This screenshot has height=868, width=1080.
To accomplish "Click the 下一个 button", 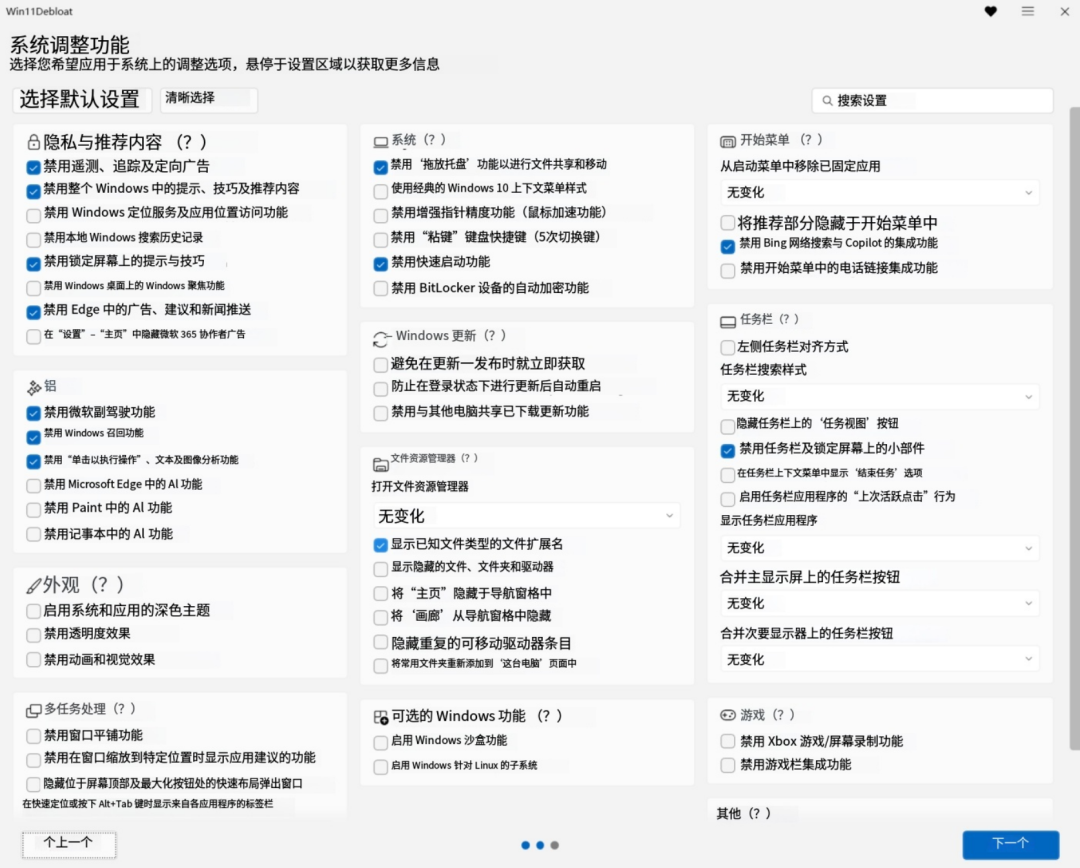I will coord(1010,844).
